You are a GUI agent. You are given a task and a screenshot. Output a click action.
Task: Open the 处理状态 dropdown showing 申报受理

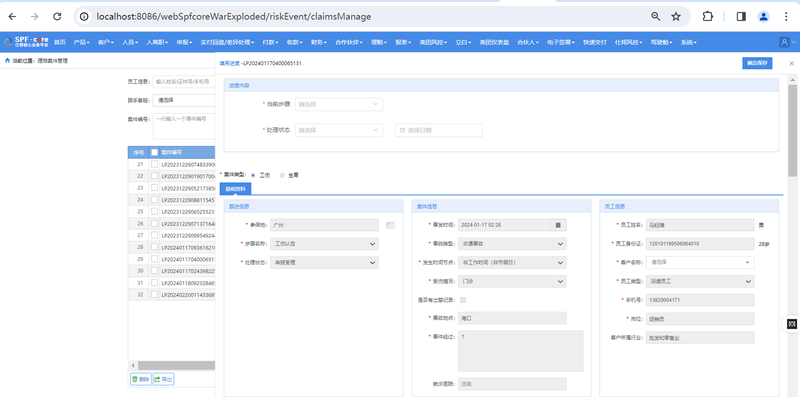(x=324, y=263)
